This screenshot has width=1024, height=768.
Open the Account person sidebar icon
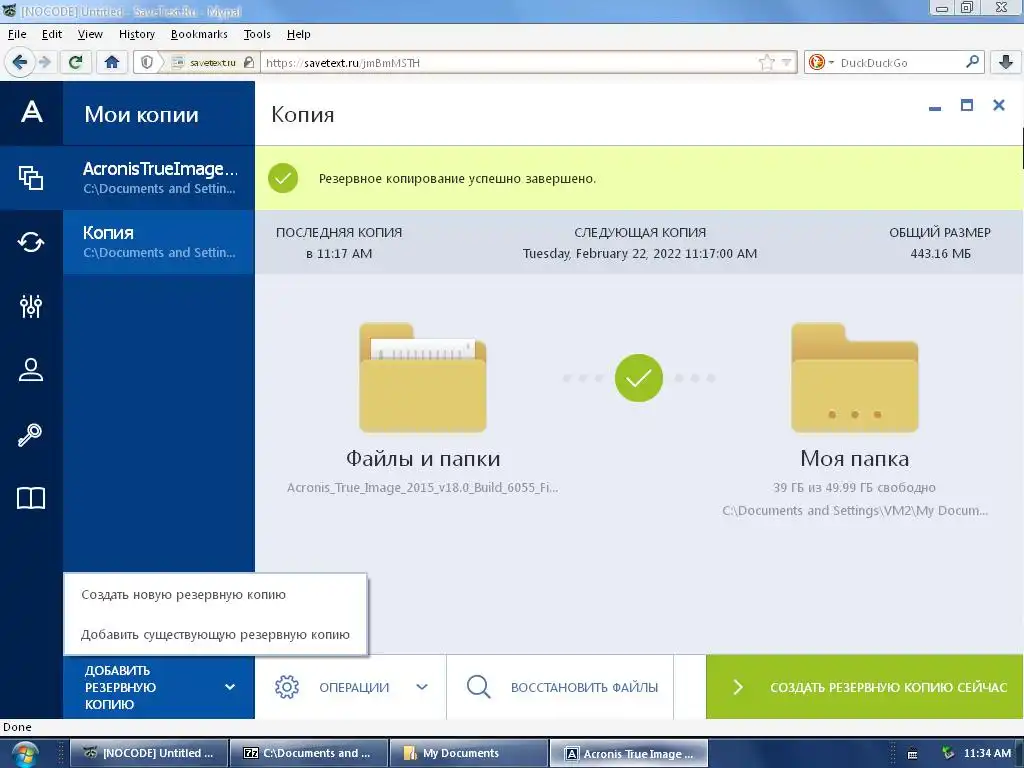(x=31, y=370)
